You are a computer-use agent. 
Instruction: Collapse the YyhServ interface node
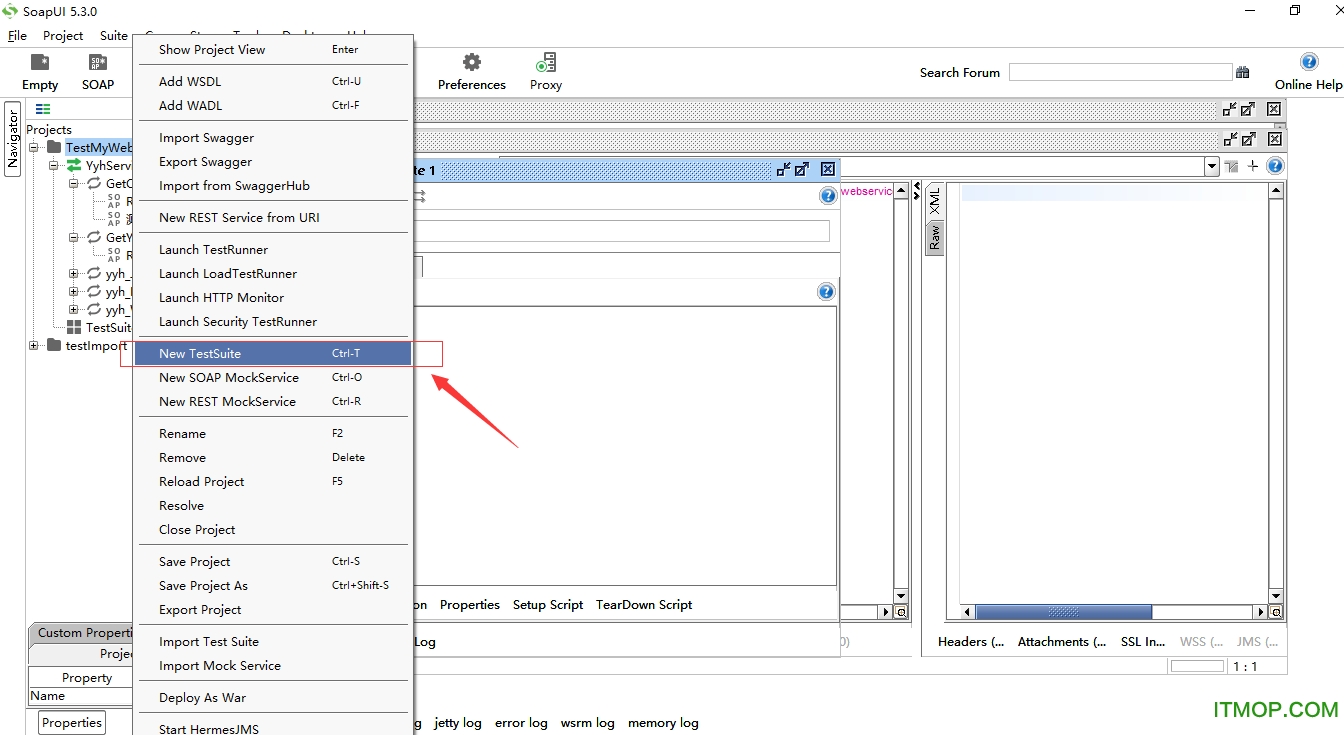tap(53, 165)
